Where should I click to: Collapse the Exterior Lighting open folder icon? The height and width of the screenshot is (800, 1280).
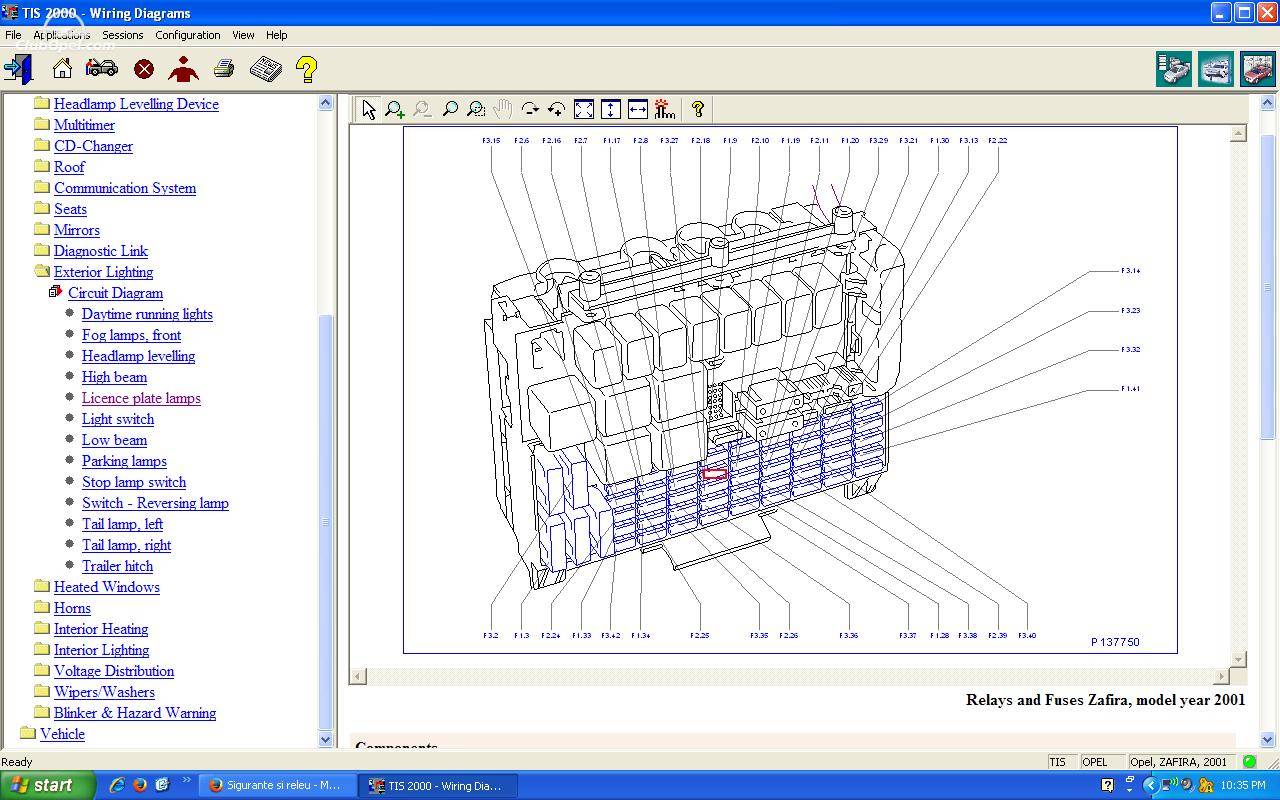point(41,271)
